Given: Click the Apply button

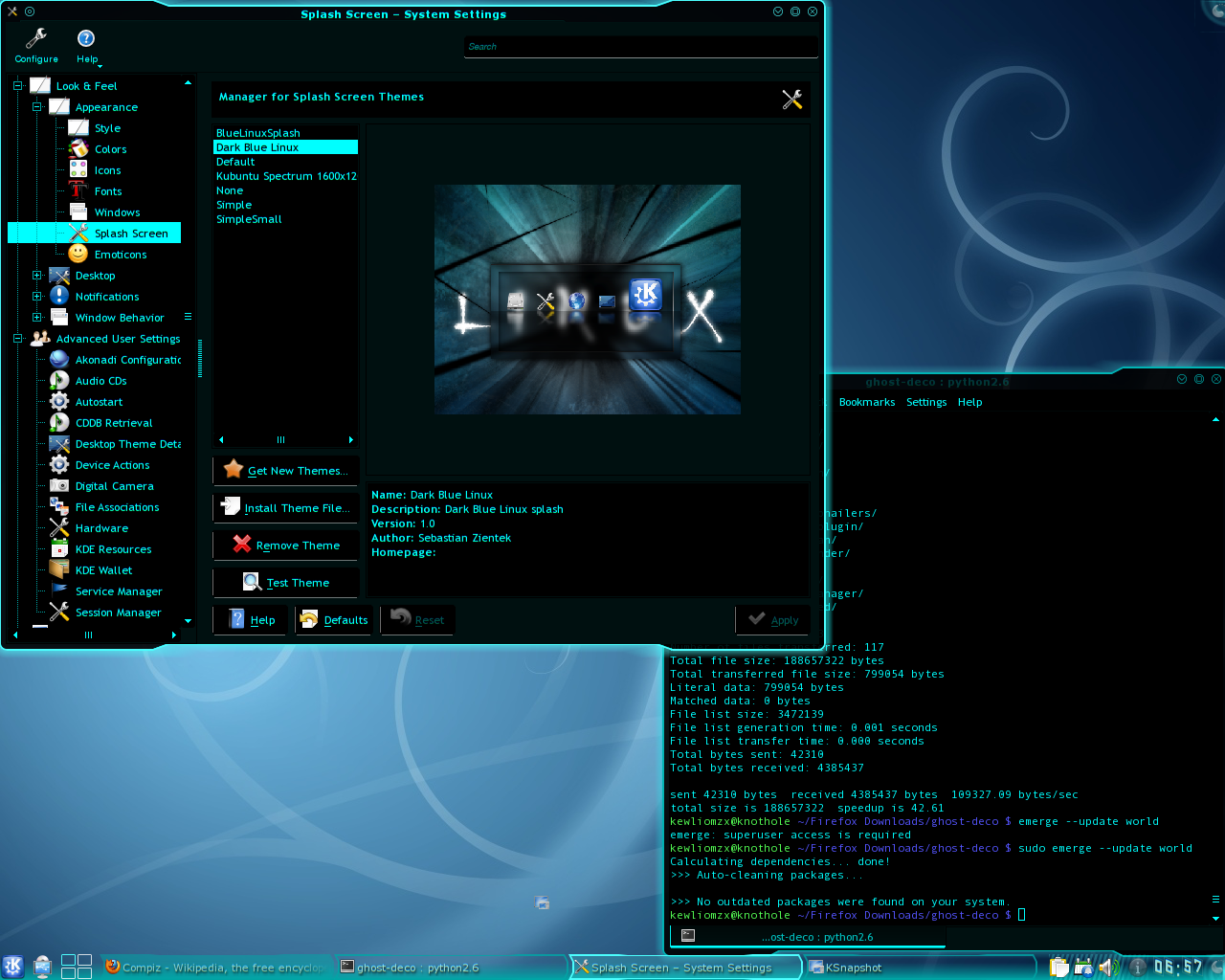Looking at the screenshot, I should coord(773,620).
